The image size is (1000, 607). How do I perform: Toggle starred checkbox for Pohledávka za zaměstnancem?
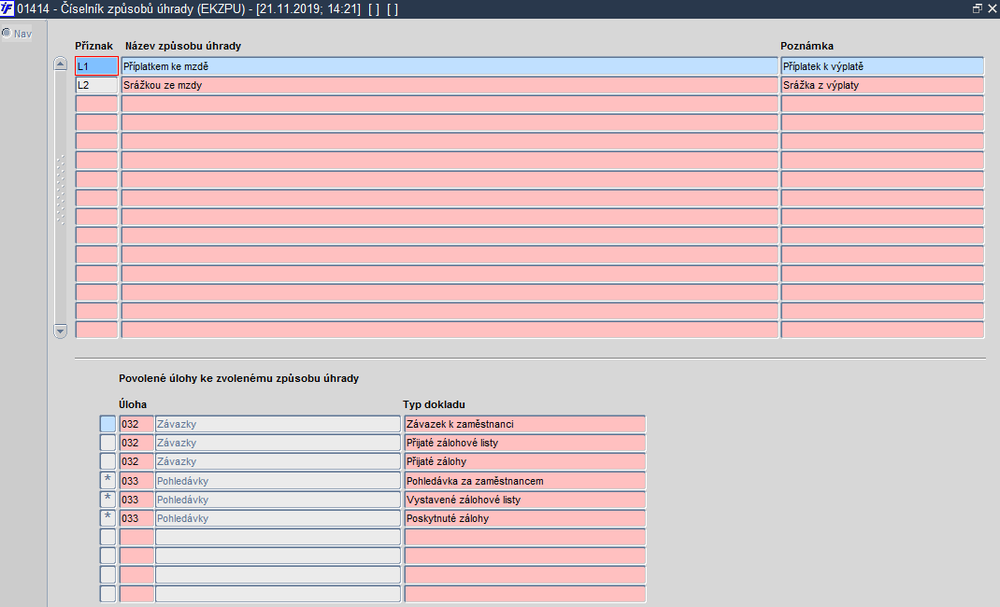108,480
